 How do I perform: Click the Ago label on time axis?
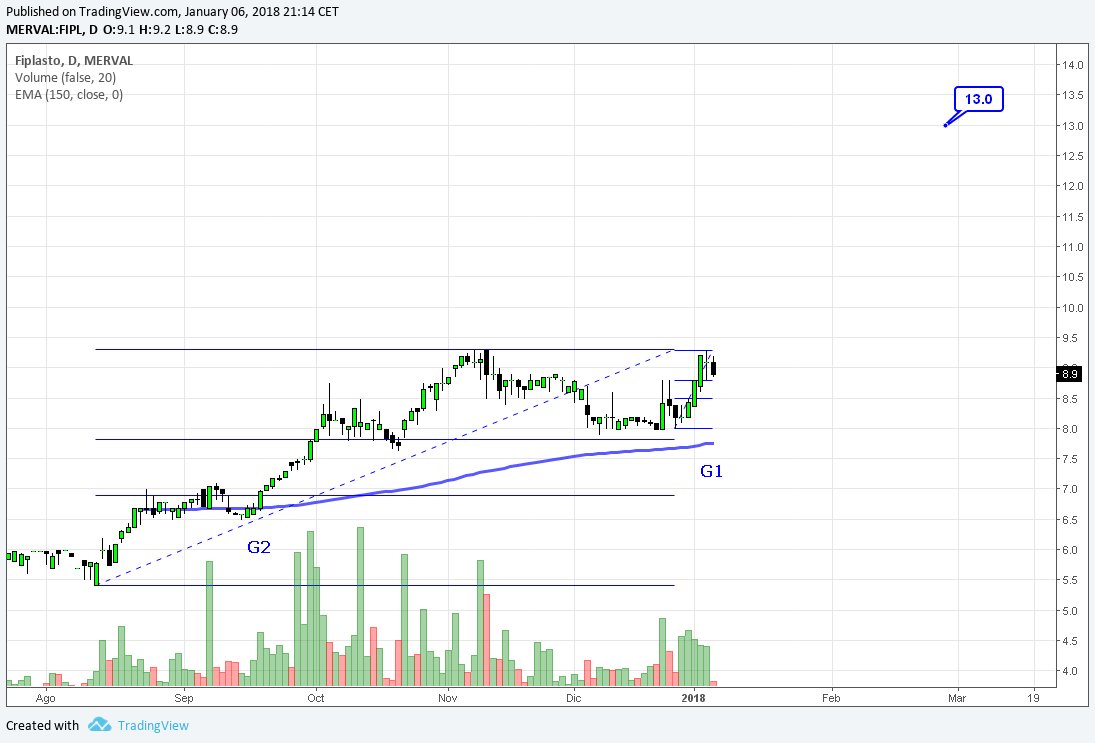coord(45,698)
